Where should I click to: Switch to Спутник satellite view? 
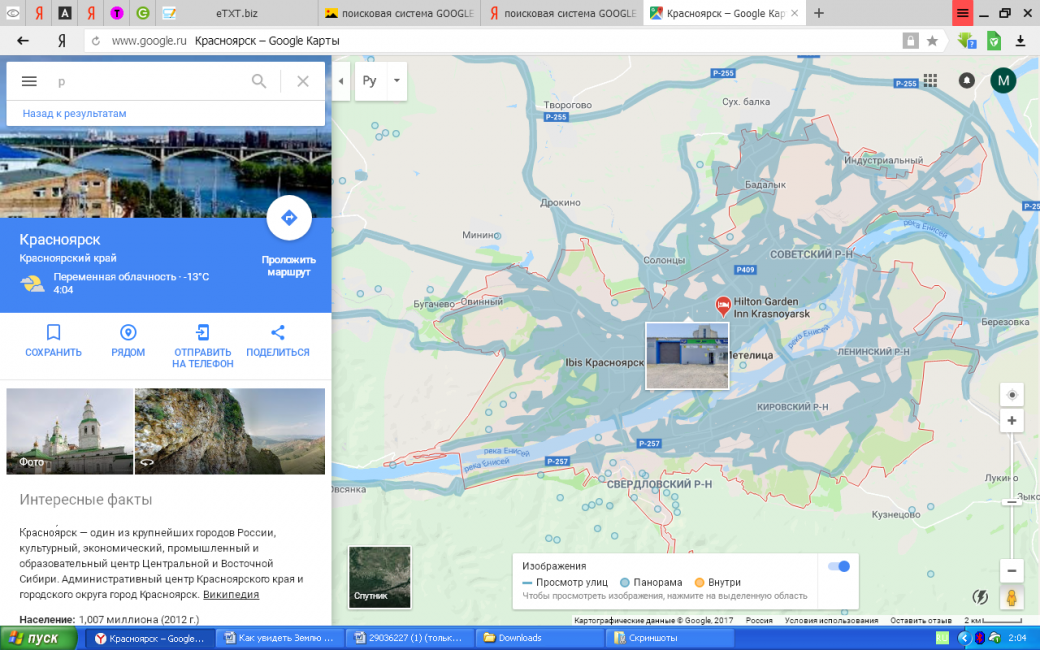pos(379,577)
